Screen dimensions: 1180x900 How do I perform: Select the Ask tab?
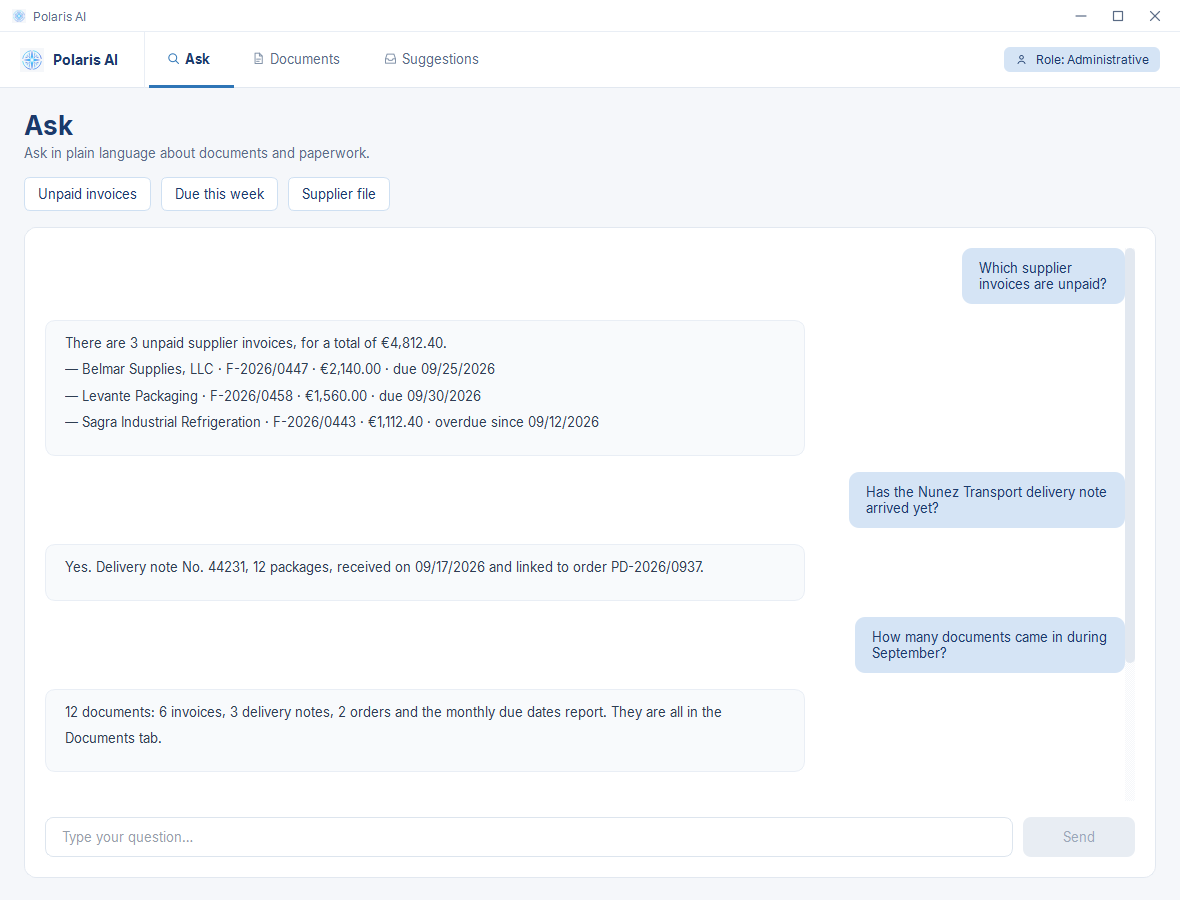pos(191,59)
